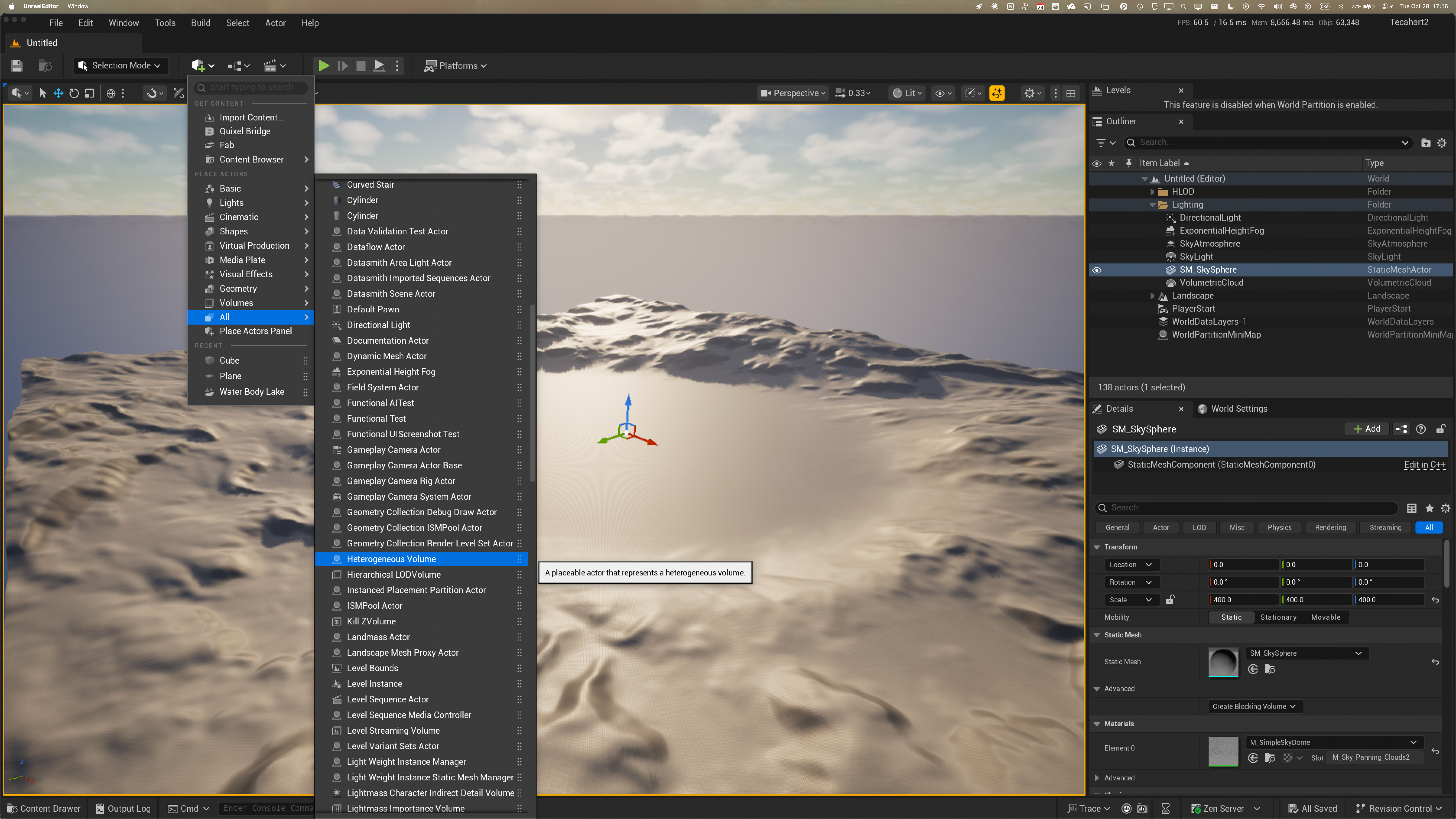1456x819 pixels.
Task: Collapse the Transform section
Action: (1097, 547)
